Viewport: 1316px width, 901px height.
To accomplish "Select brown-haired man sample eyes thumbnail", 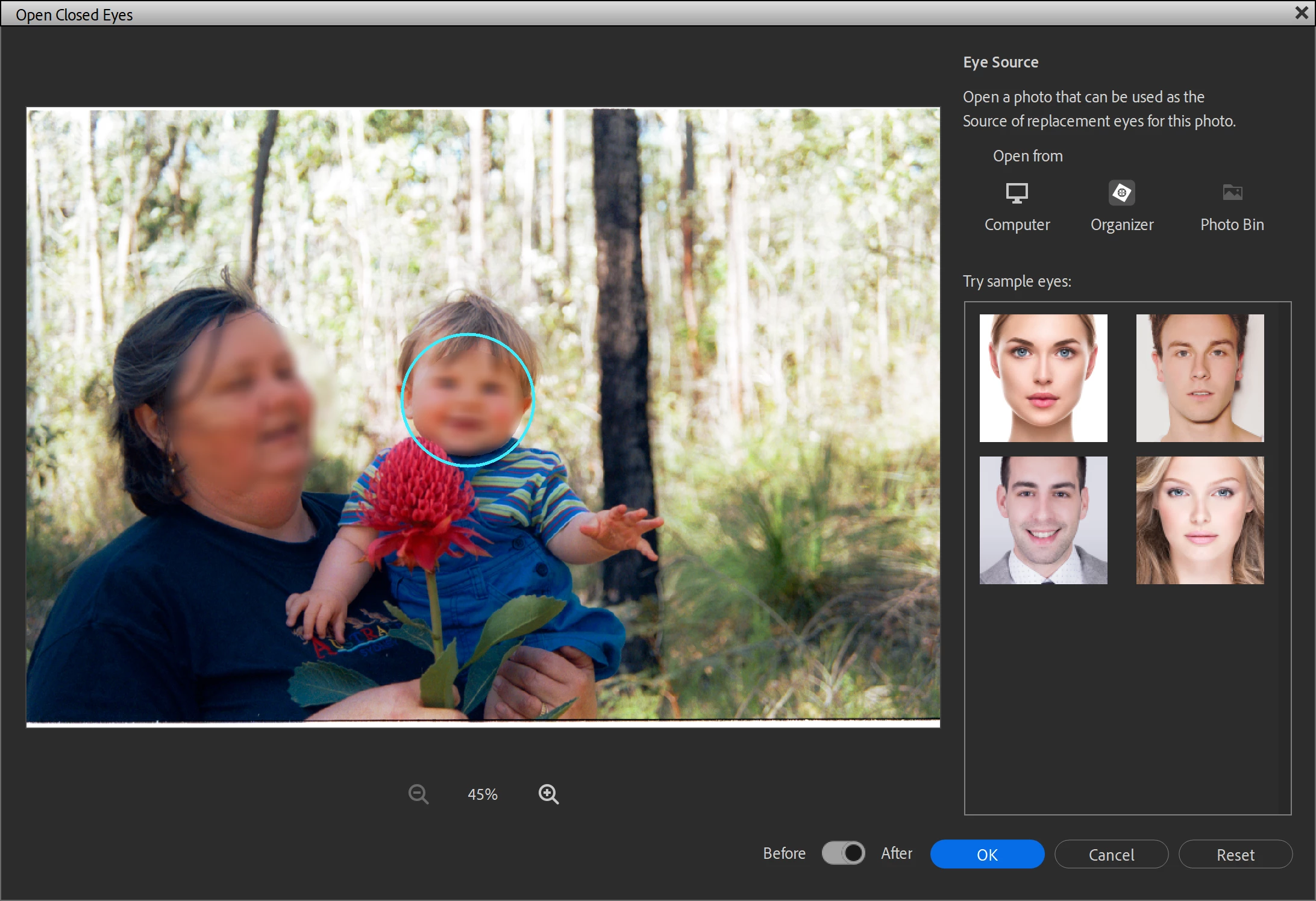I will (x=1200, y=378).
